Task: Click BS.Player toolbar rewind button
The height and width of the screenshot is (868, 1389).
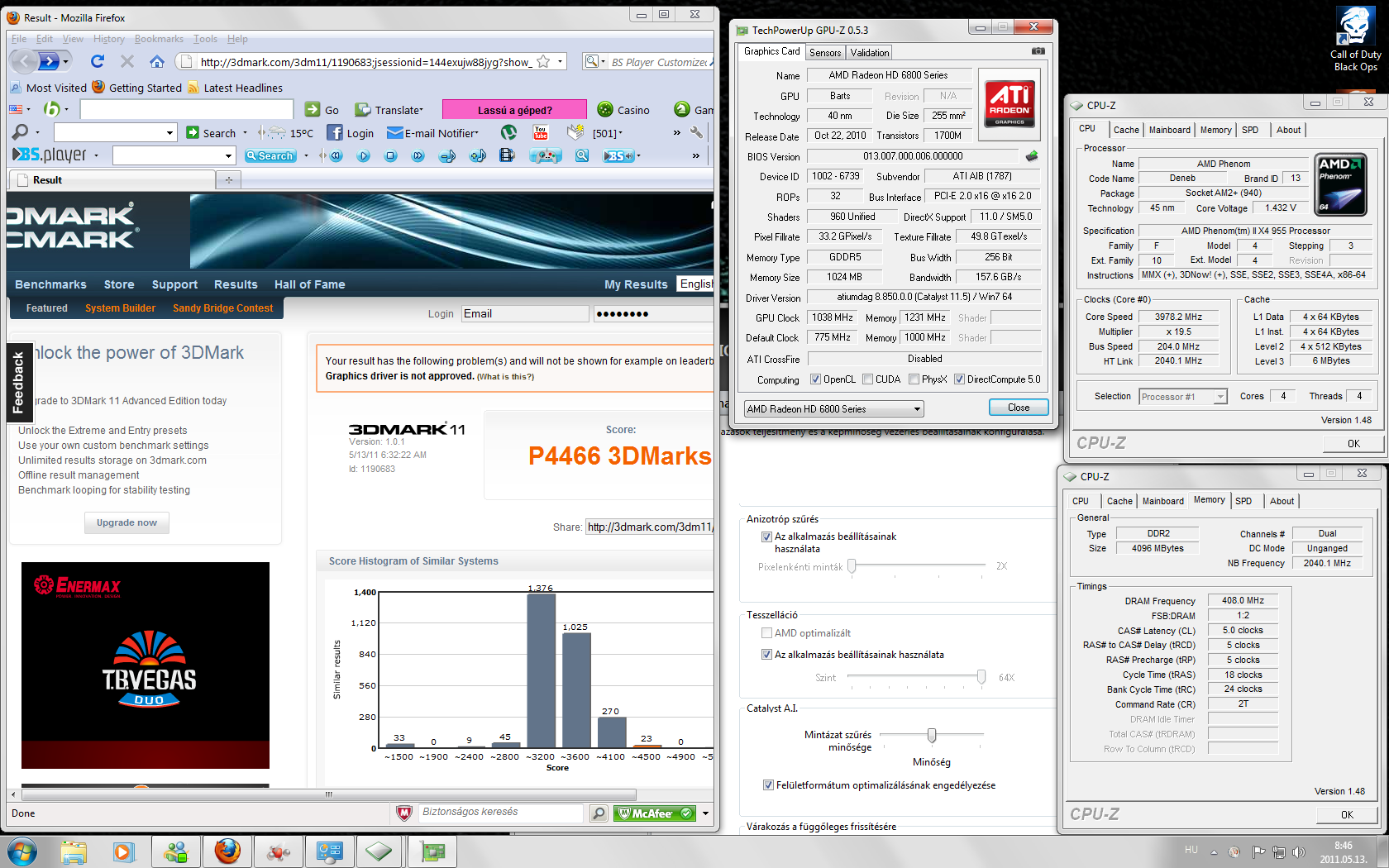Action: (x=336, y=155)
